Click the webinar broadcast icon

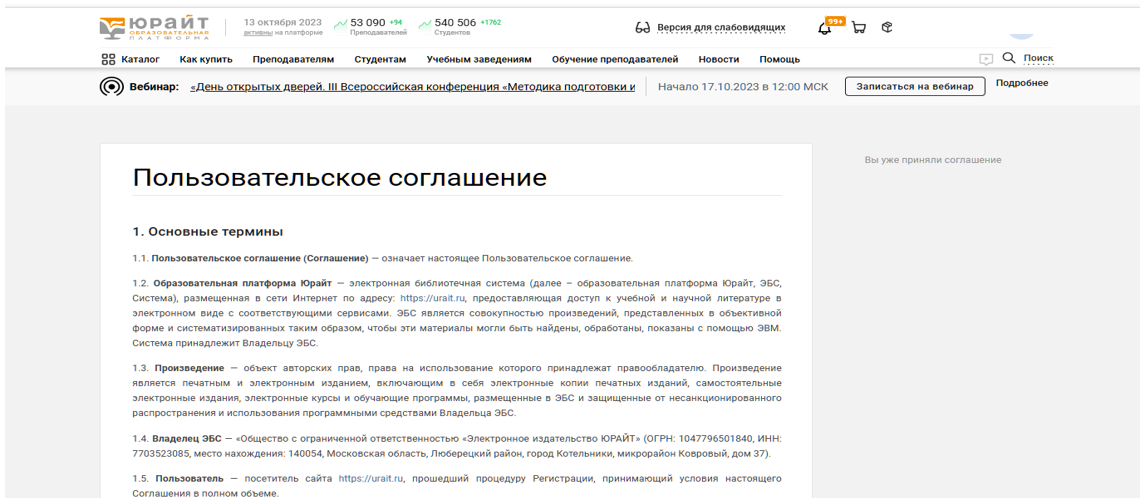pos(111,86)
